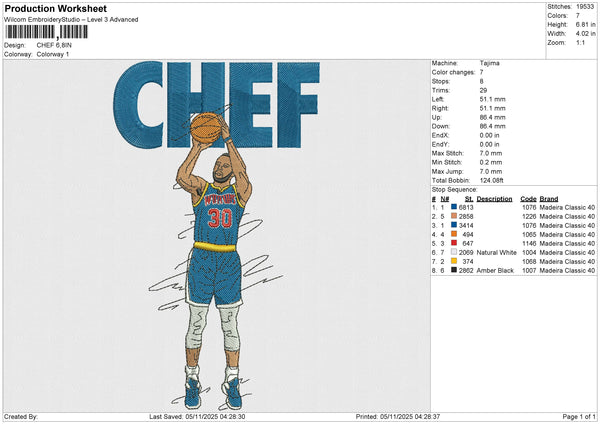
Task: Click the St. stitch count column header
Action: 469,199
